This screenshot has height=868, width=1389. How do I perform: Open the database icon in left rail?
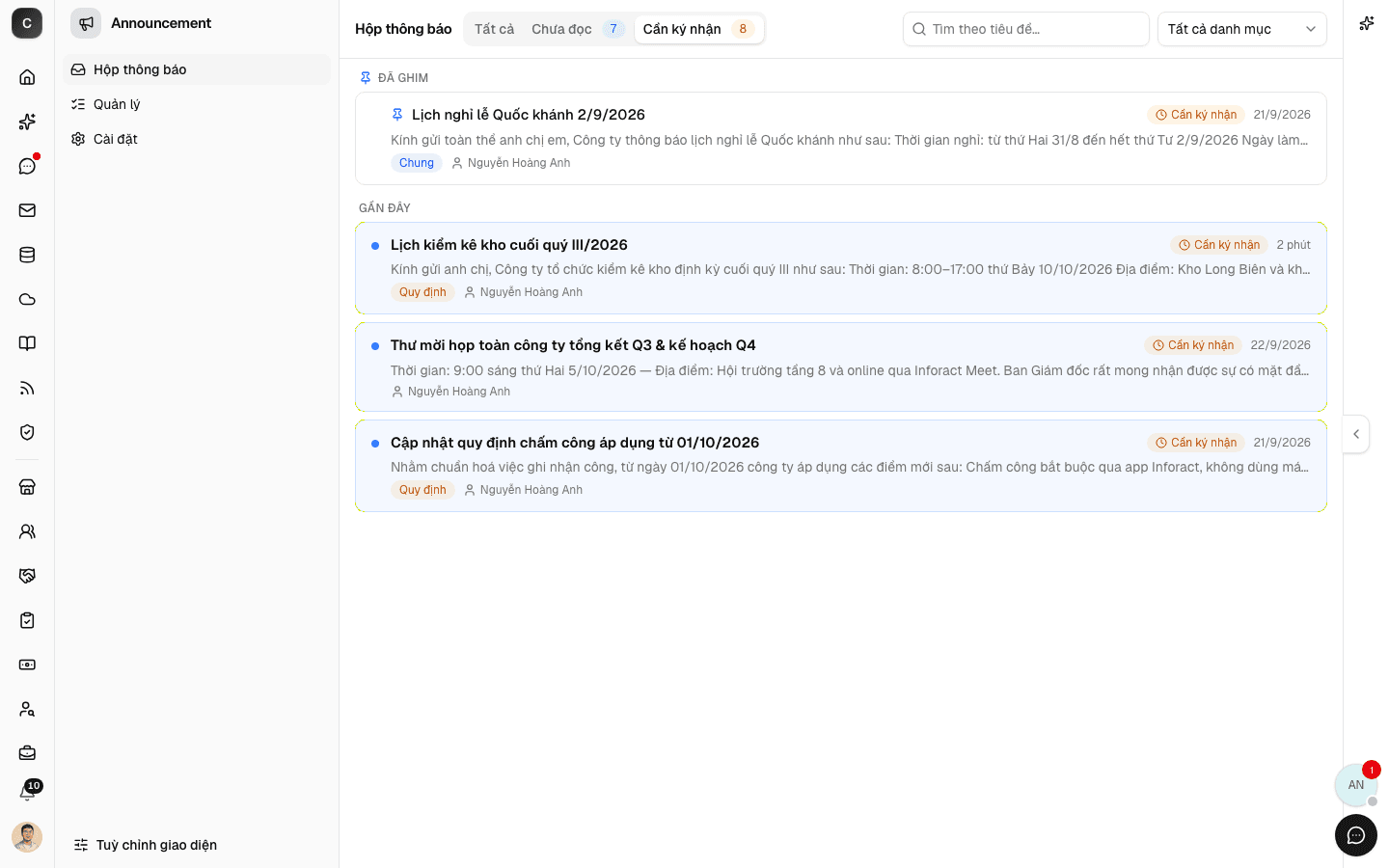pos(27,255)
